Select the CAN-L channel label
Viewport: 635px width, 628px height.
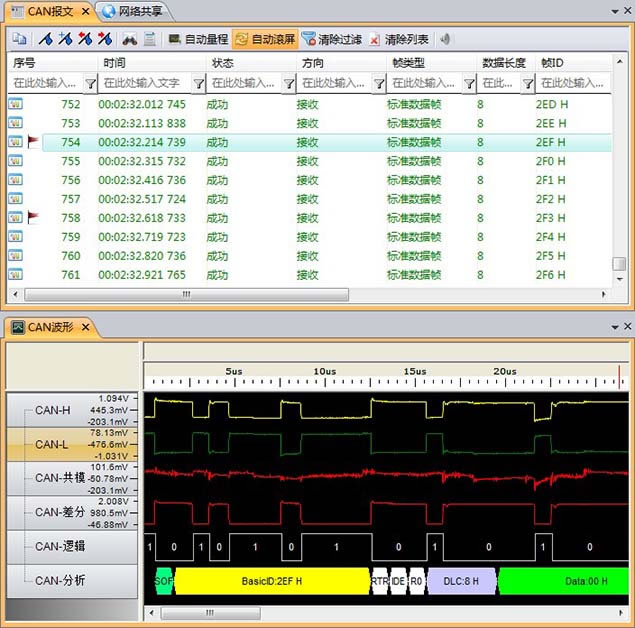coord(52,444)
